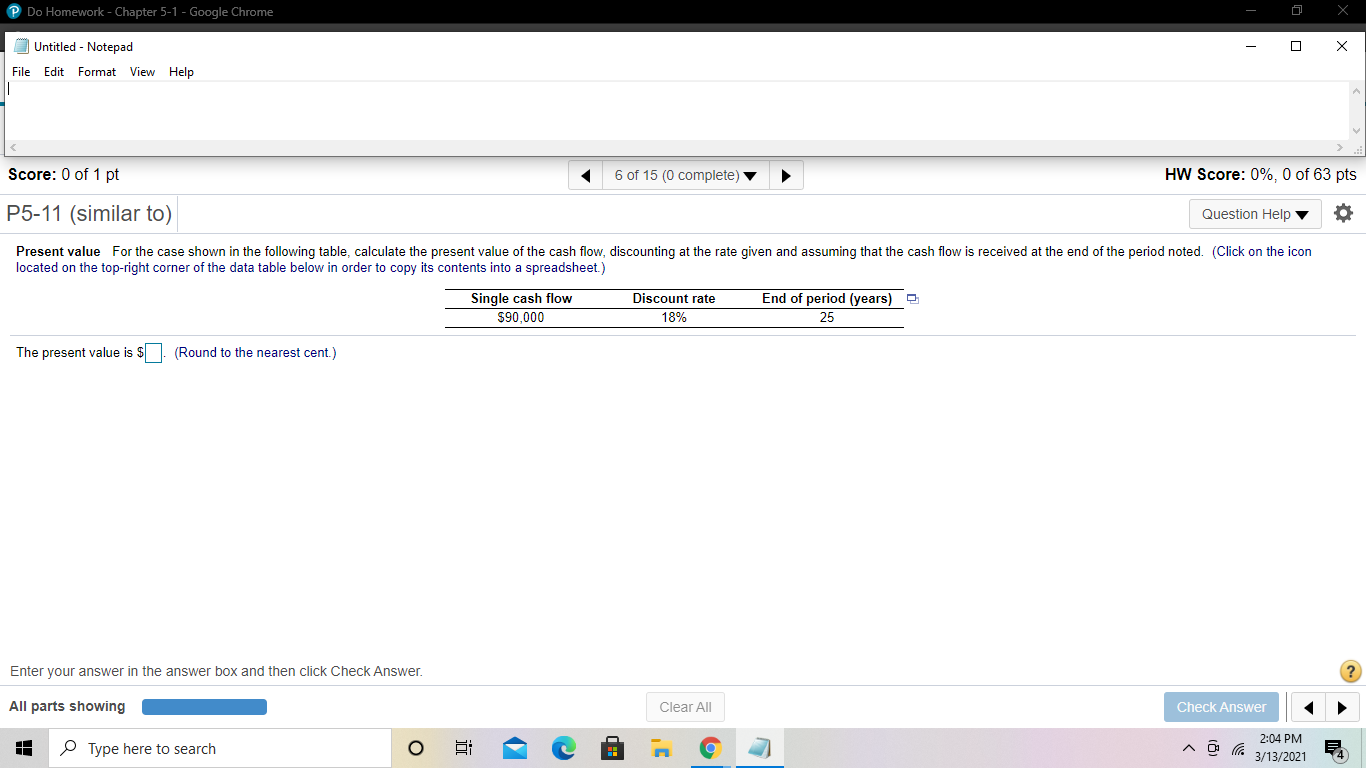Viewport: 1366px width, 768px height.
Task: Open File Explorer from the taskbar
Action: pos(661,748)
